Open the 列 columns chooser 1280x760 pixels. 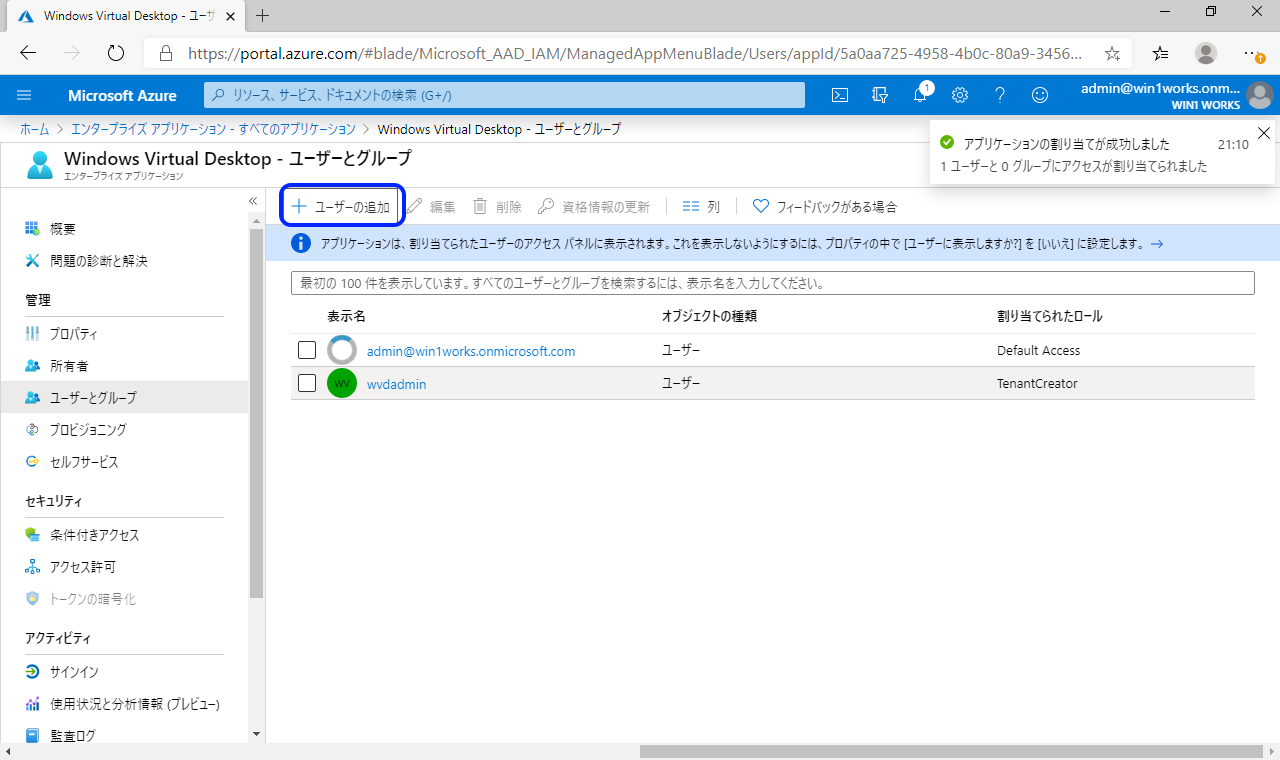pos(701,206)
